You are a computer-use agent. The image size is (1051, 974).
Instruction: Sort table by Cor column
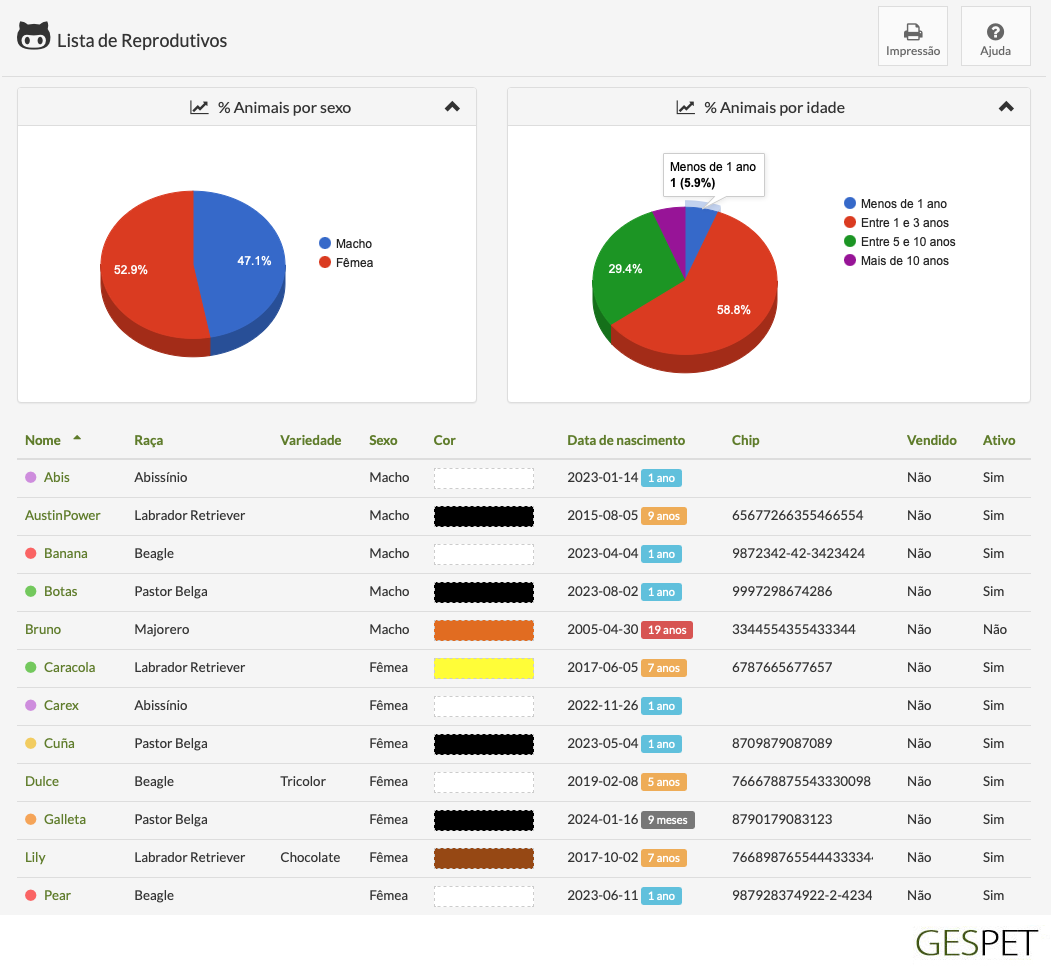[444, 440]
